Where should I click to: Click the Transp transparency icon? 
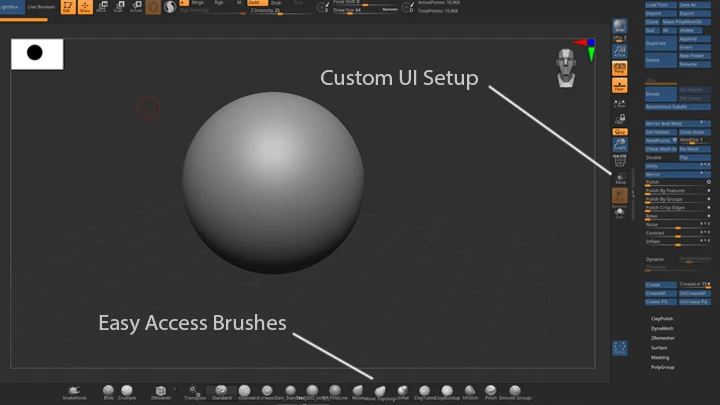tap(620, 179)
